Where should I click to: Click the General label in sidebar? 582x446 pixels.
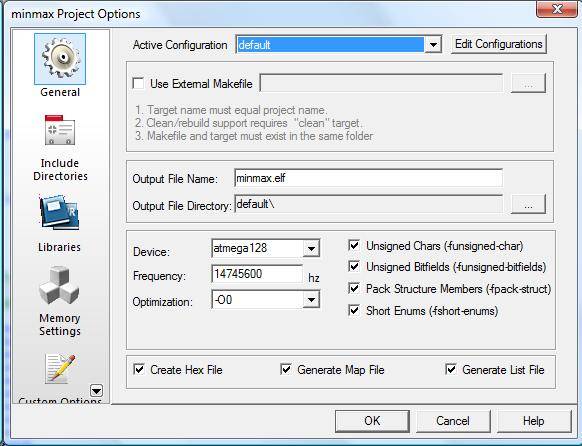60,92
